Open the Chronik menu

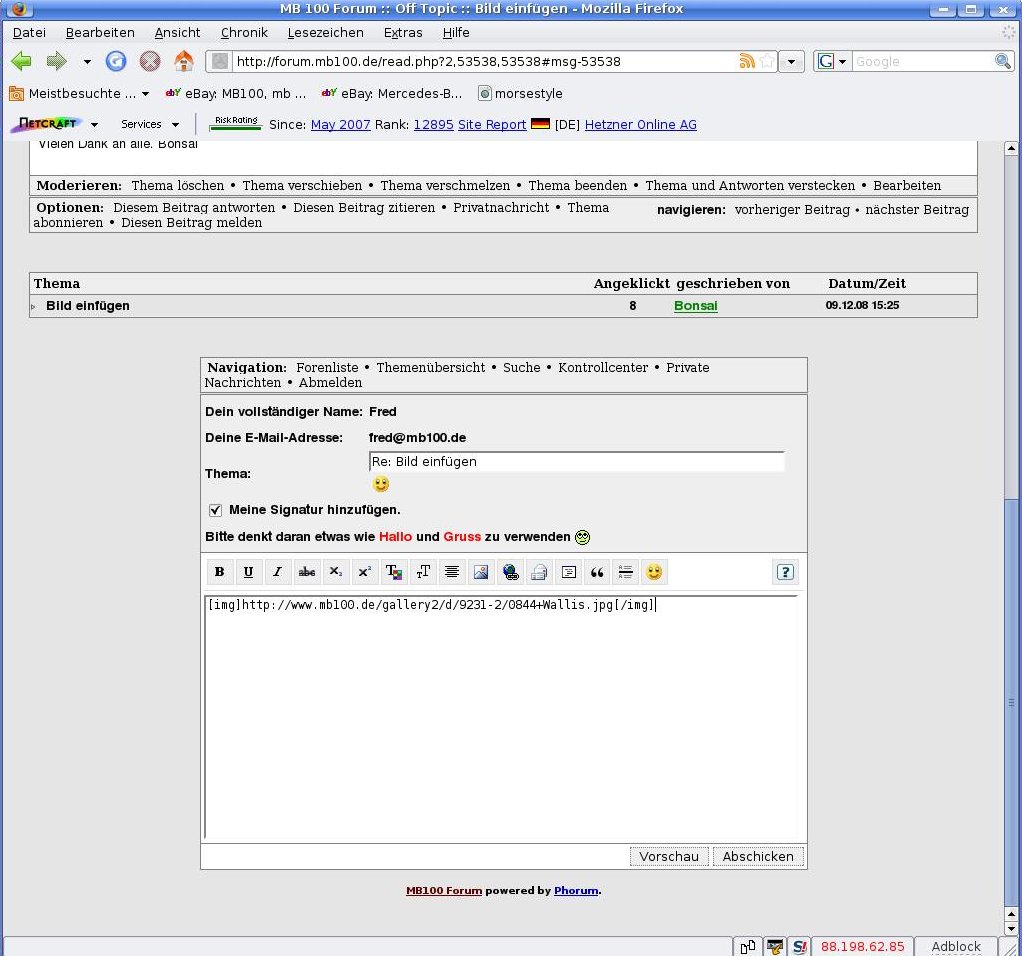coord(244,32)
